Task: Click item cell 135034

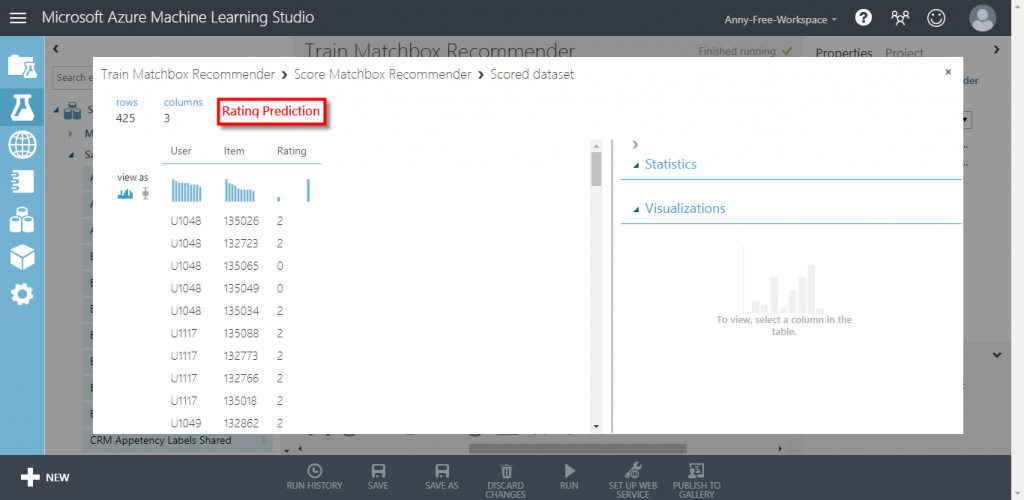Action: pos(241,311)
